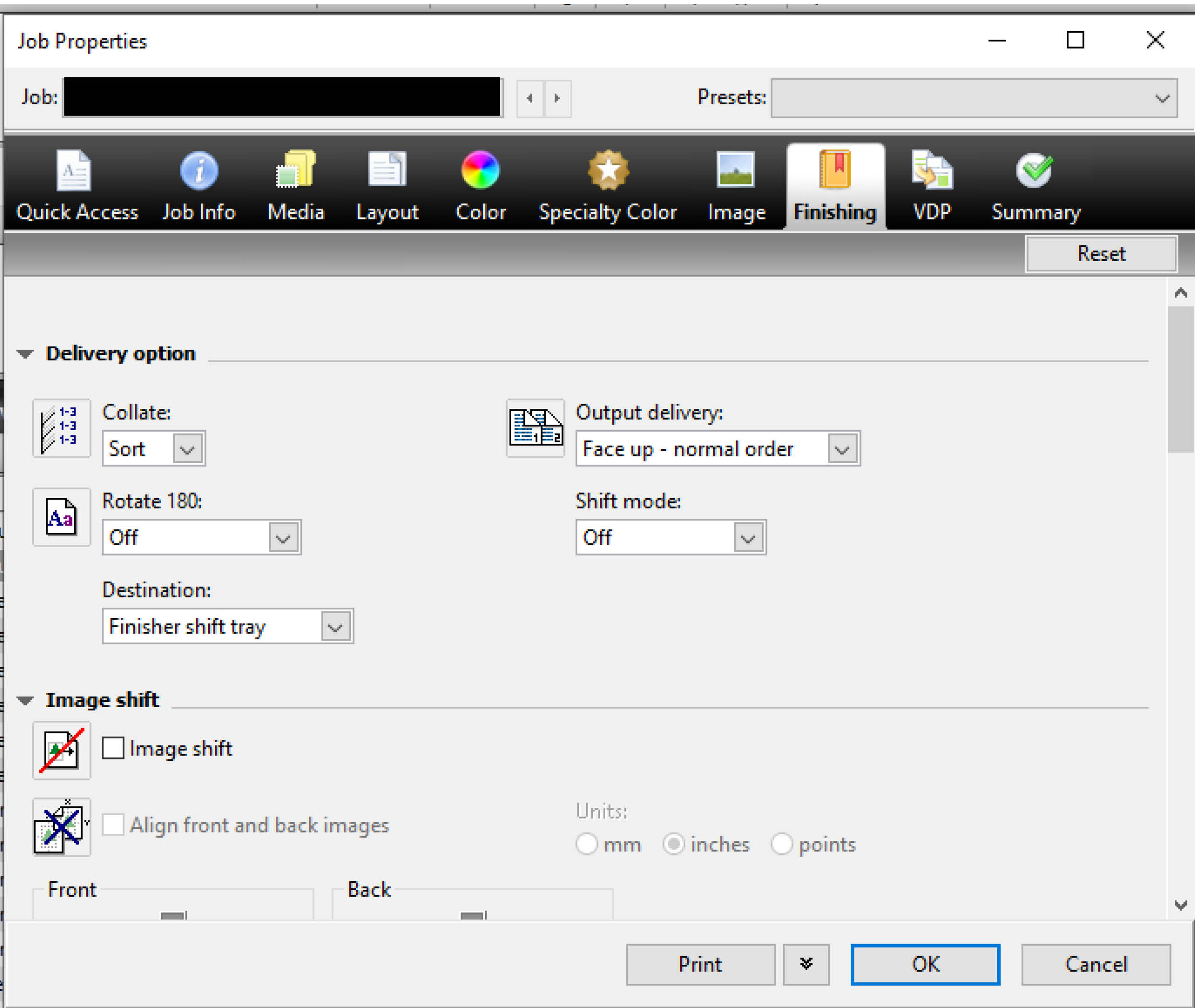The height and width of the screenshot is (1008, 1195).
Task: Click the vertical scrollbar thumb
Action: (x=1180, y=379)
